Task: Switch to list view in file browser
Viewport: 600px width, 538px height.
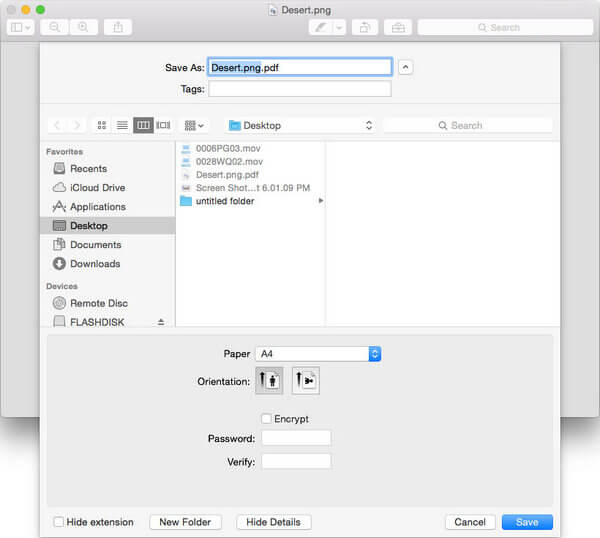Action: click(122, 125)
